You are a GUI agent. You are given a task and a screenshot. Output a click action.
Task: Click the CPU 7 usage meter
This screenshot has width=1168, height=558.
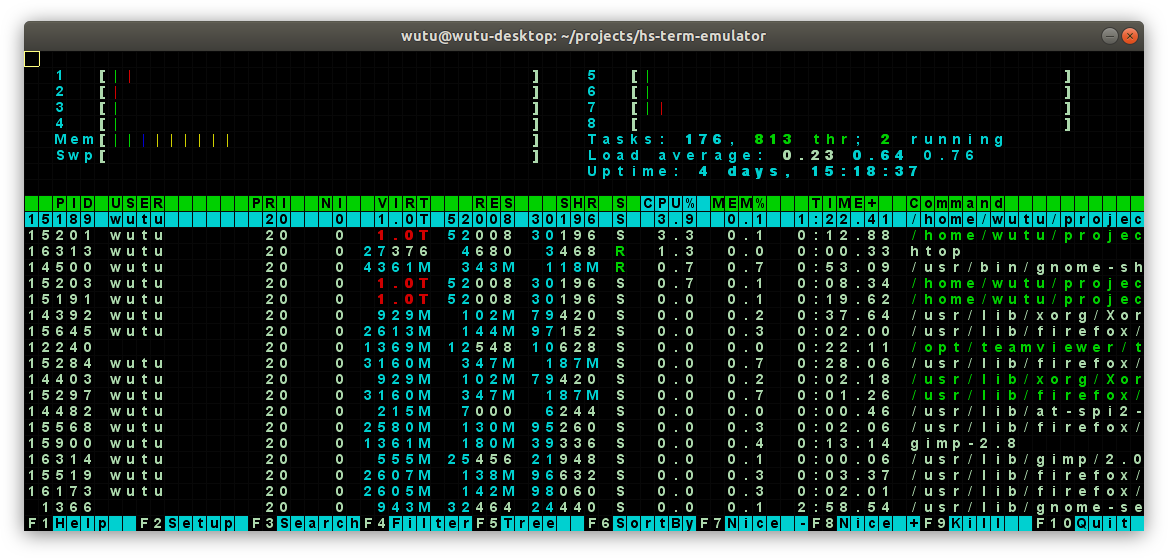pyautogui.click(x=830, y=108)
